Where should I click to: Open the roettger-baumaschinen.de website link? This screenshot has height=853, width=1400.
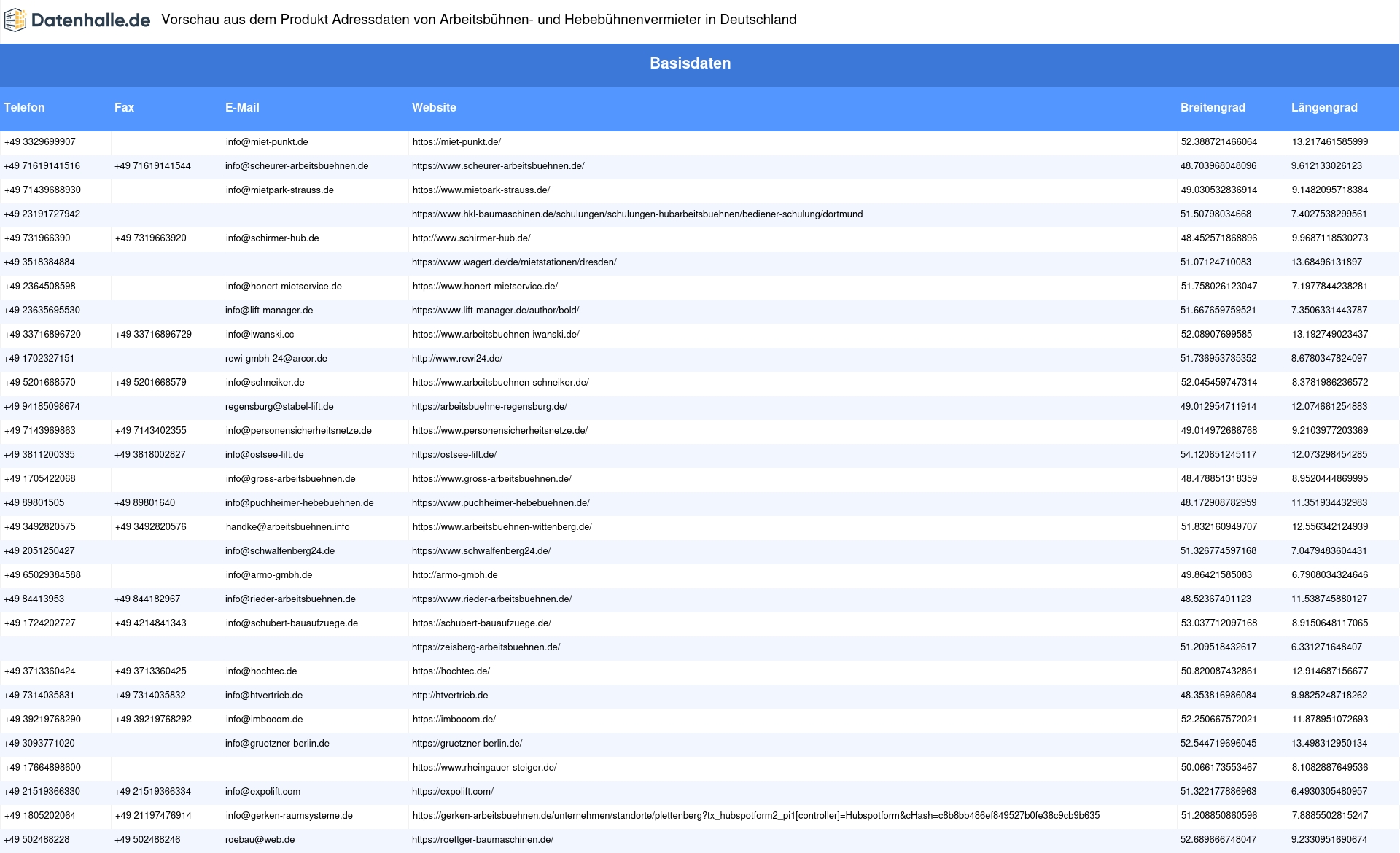tap(482, 840)
